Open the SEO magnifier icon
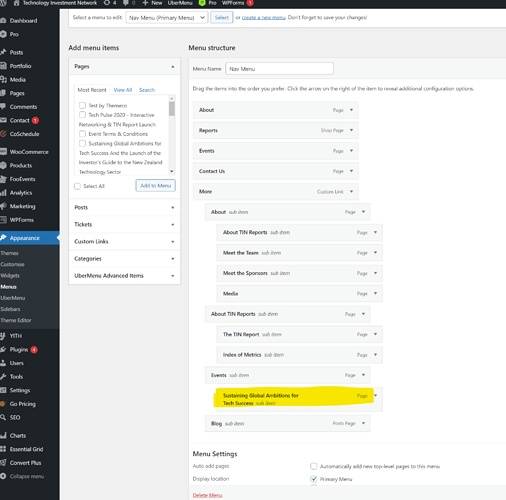 coord(3,417)
